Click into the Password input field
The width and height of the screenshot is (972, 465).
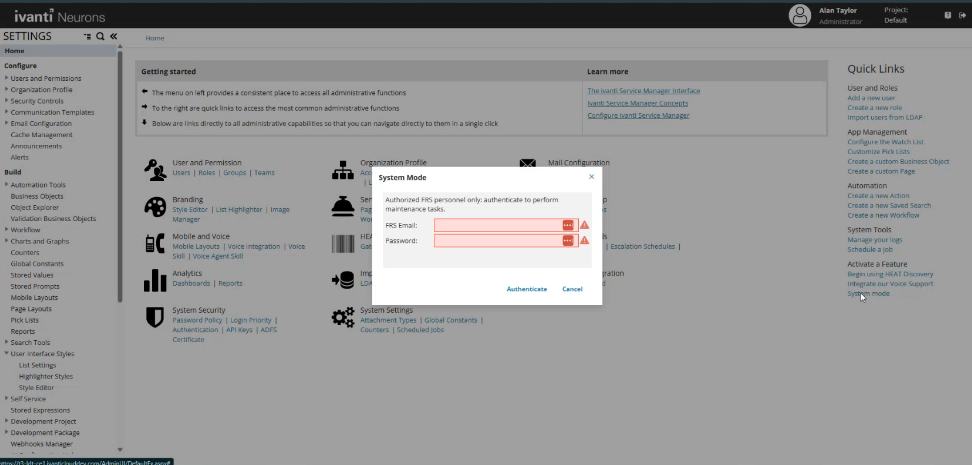[x=497, y=241]
